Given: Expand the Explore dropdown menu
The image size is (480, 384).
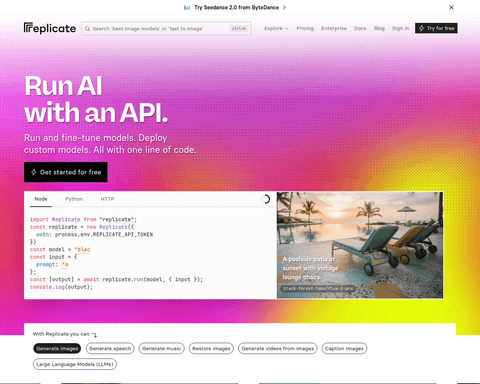Looking at the screenshot, I should [x=276, y=28].
